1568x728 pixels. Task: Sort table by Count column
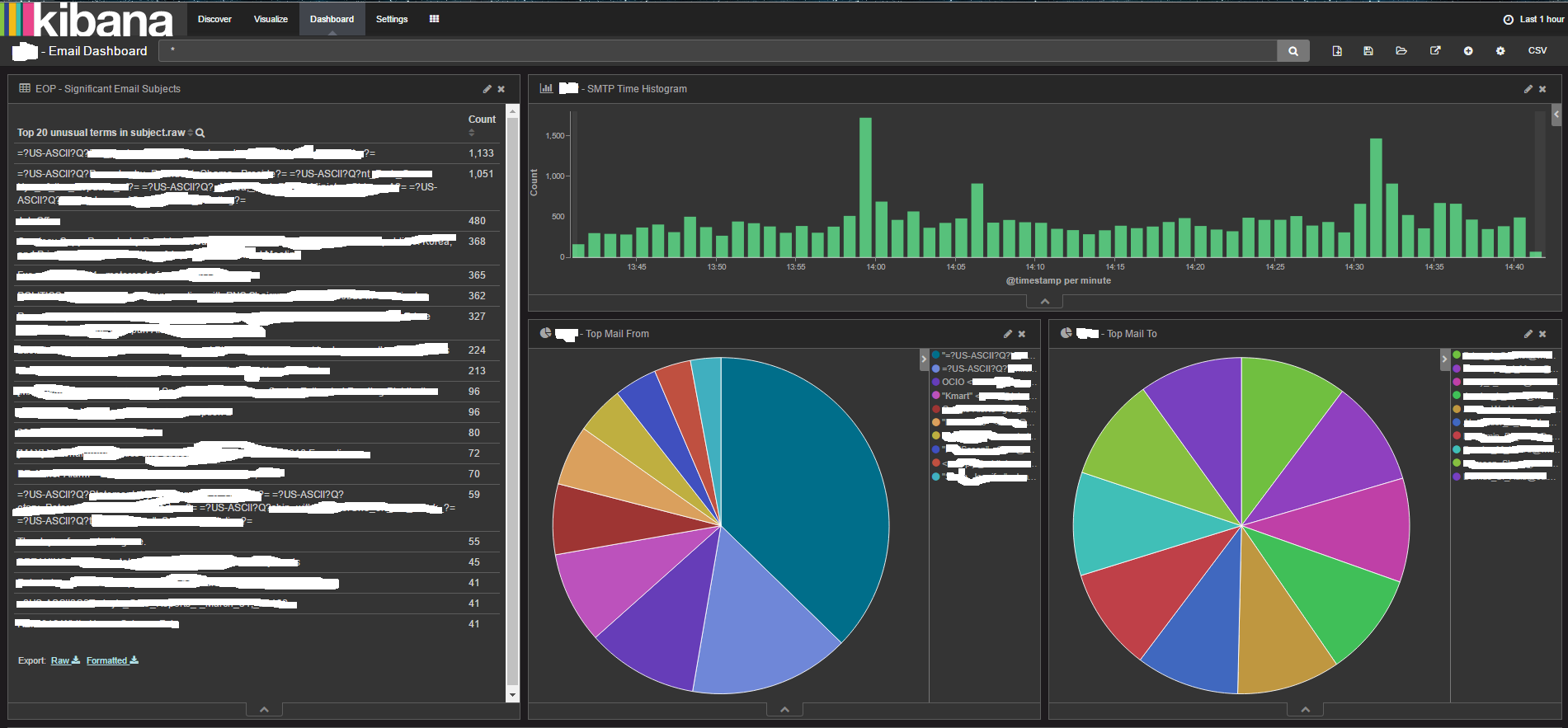(482, 120)
